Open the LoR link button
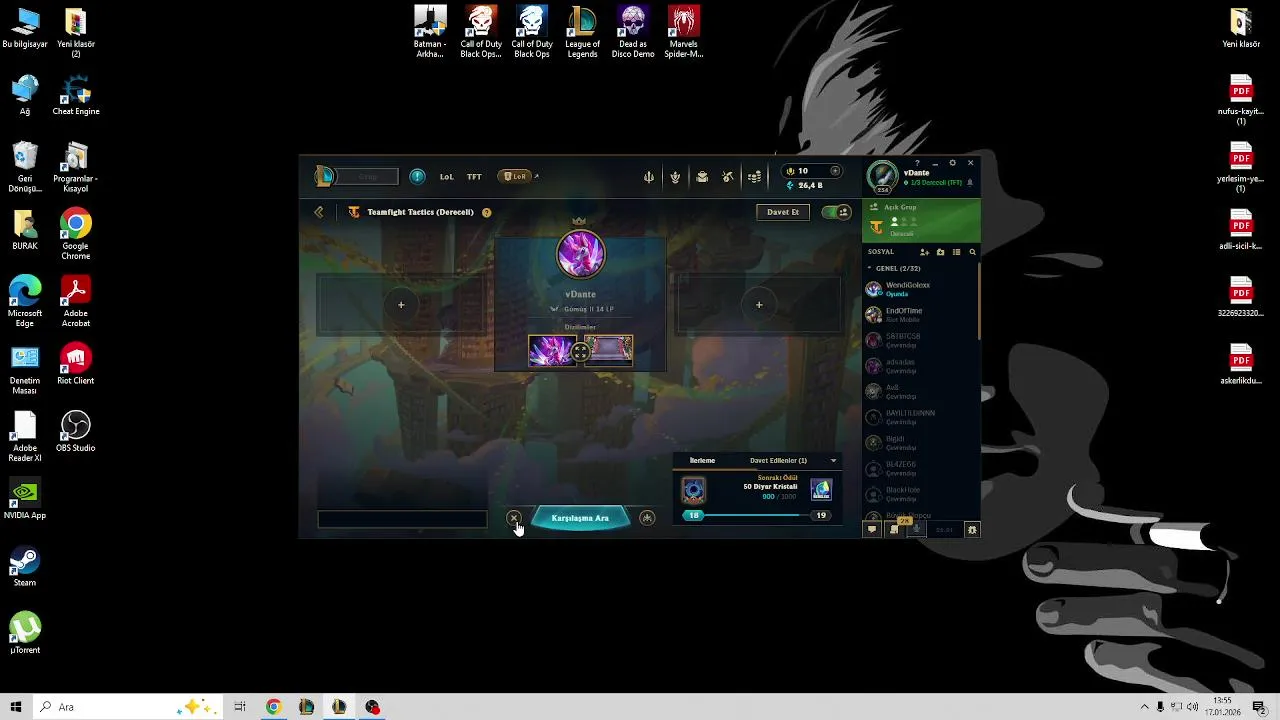Screen dimensions: 1280x720 point(515,177)
